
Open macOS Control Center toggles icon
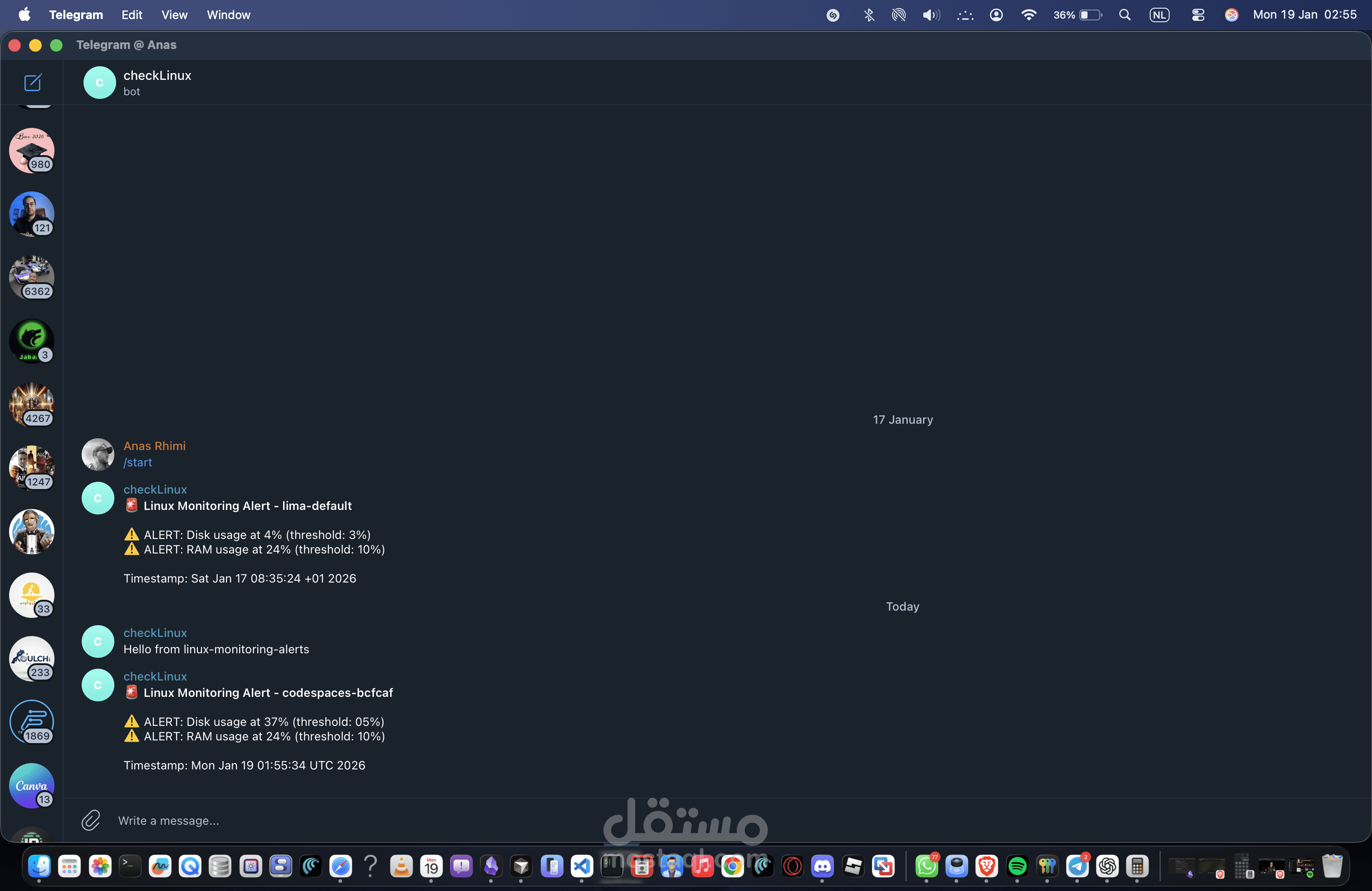coord(1198,15)
